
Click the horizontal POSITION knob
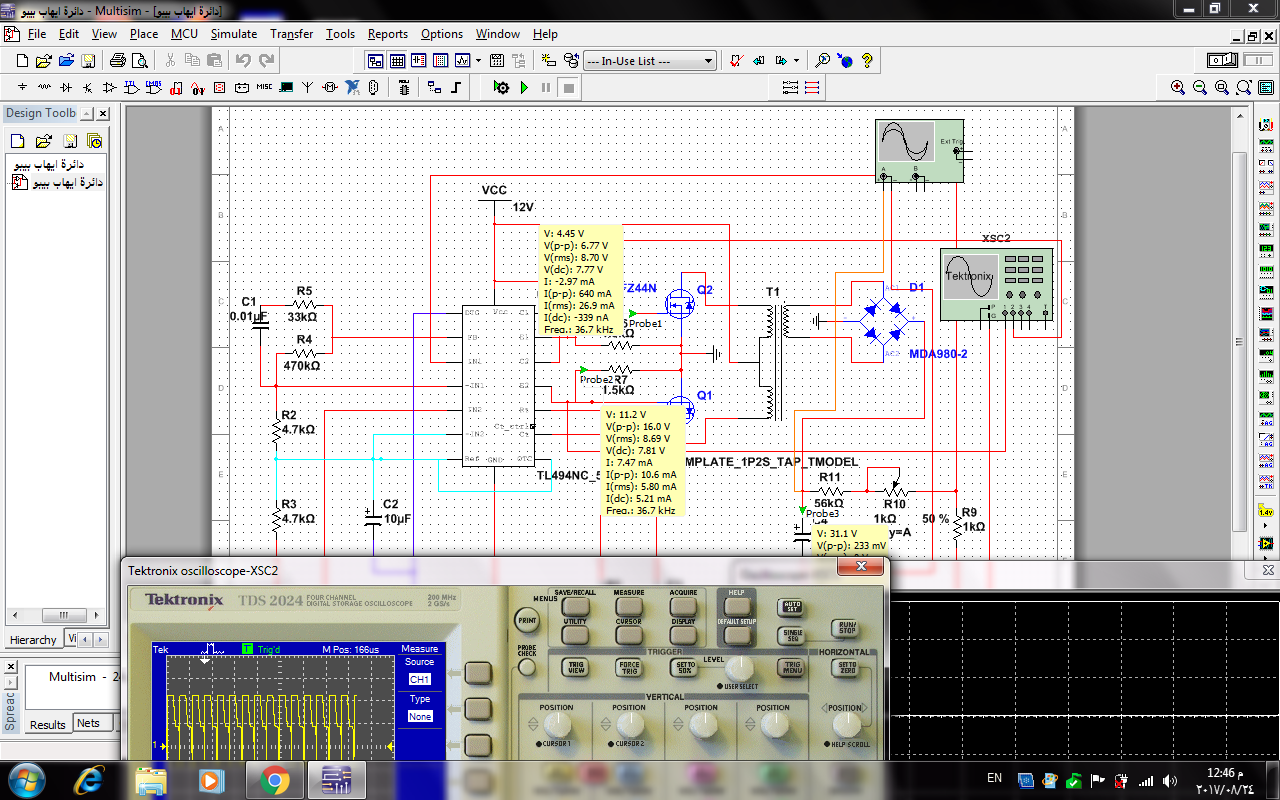[x=847, y=725]
